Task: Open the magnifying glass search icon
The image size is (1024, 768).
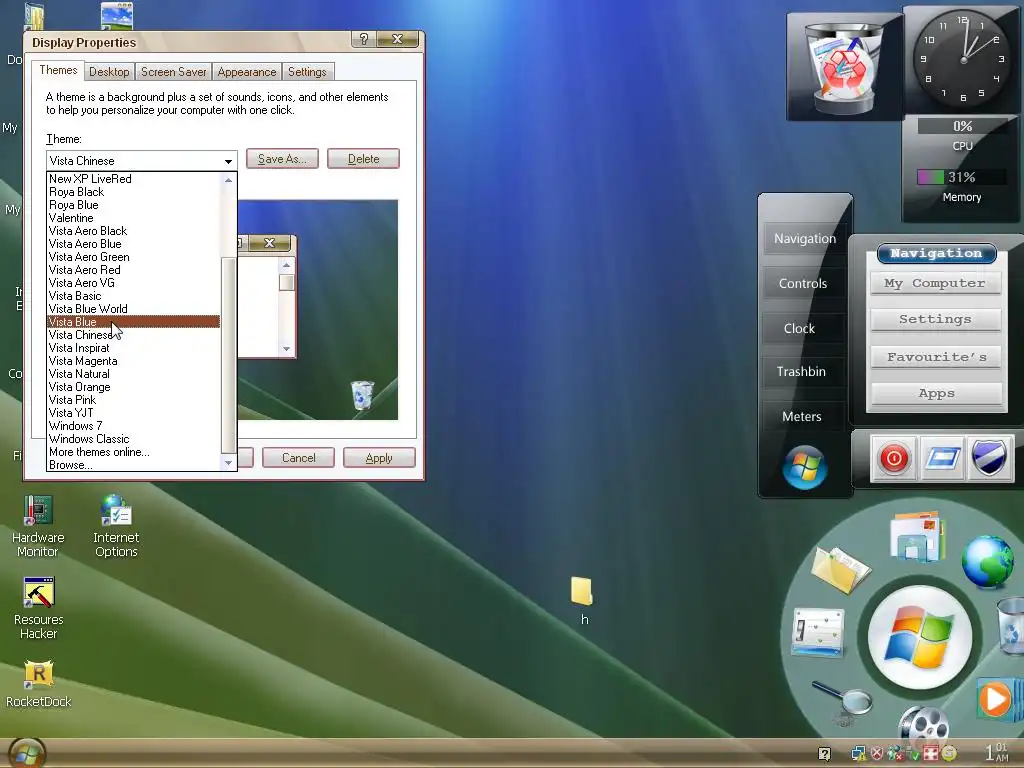Action: pos(843,699)
